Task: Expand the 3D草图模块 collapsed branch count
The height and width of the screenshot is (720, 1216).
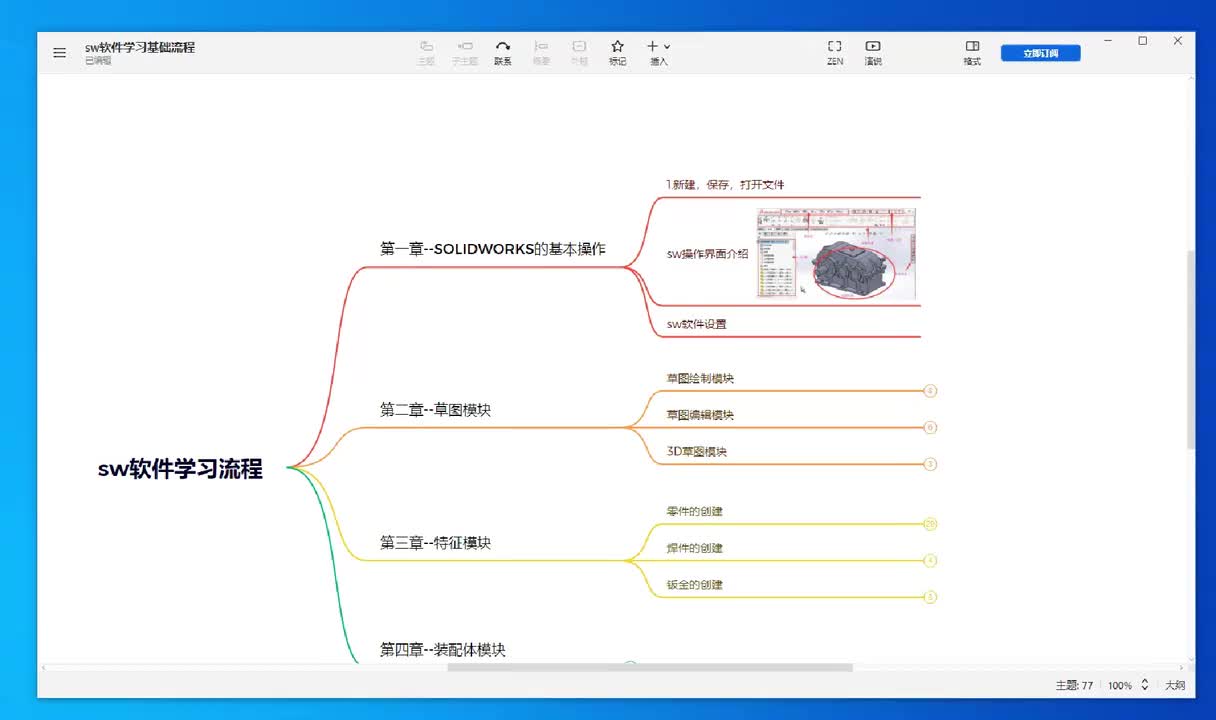Action: click(930, 464)
